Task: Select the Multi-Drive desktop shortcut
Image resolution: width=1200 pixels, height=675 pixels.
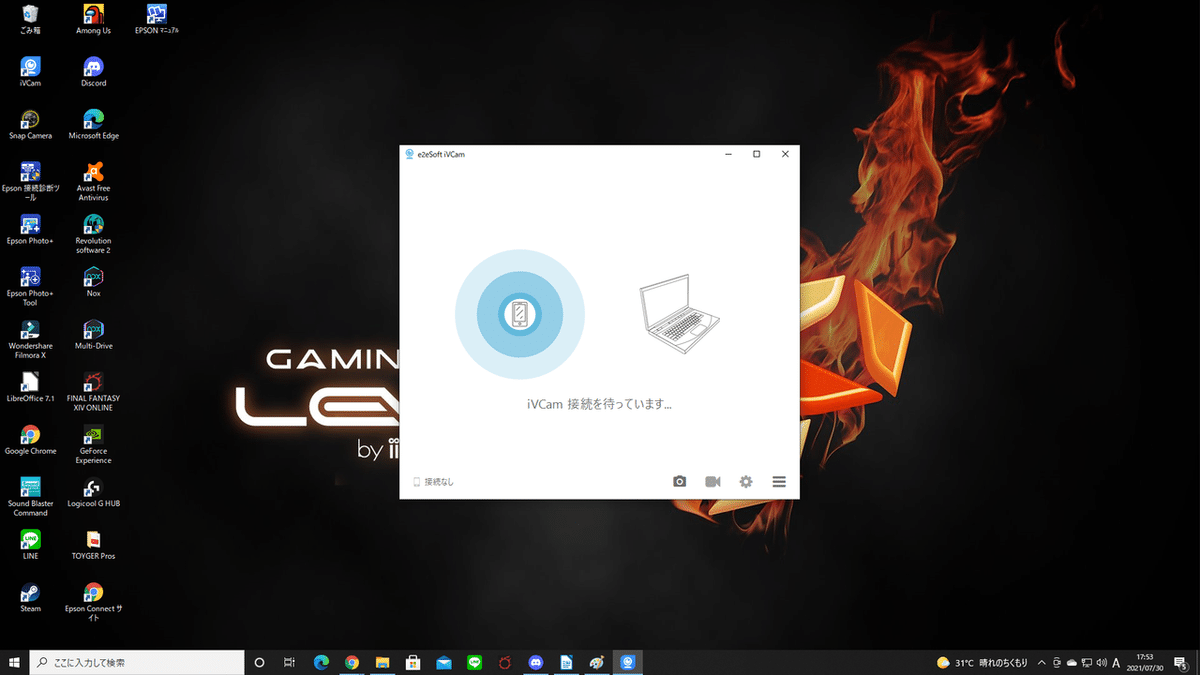Action: pos(93,334)
